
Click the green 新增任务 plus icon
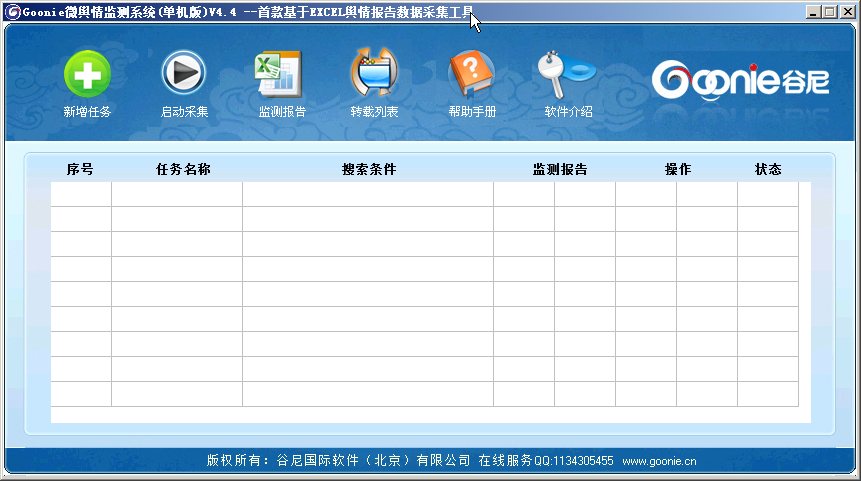click(87, 75)
